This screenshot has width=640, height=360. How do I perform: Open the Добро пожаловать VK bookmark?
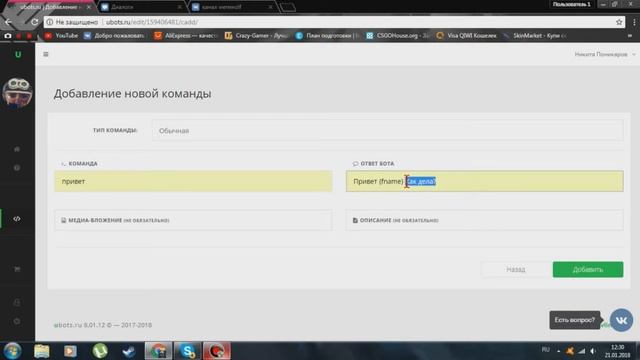114,36
